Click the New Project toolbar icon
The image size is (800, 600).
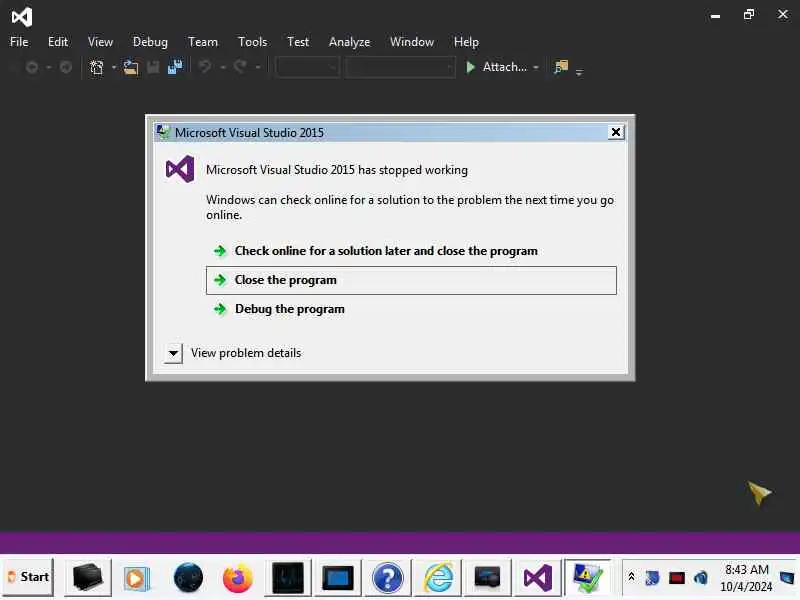point(96,67)
